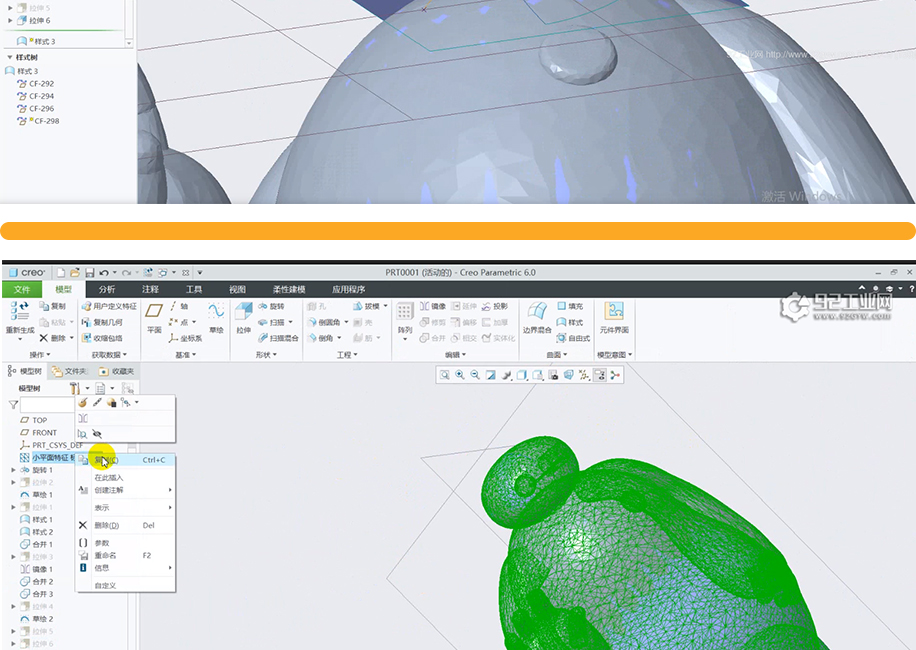Viewport: 916px width, 650px height.
Task: Click the 镜像 (Mirror) tool in the ribbon
Action: coord(433,306)
